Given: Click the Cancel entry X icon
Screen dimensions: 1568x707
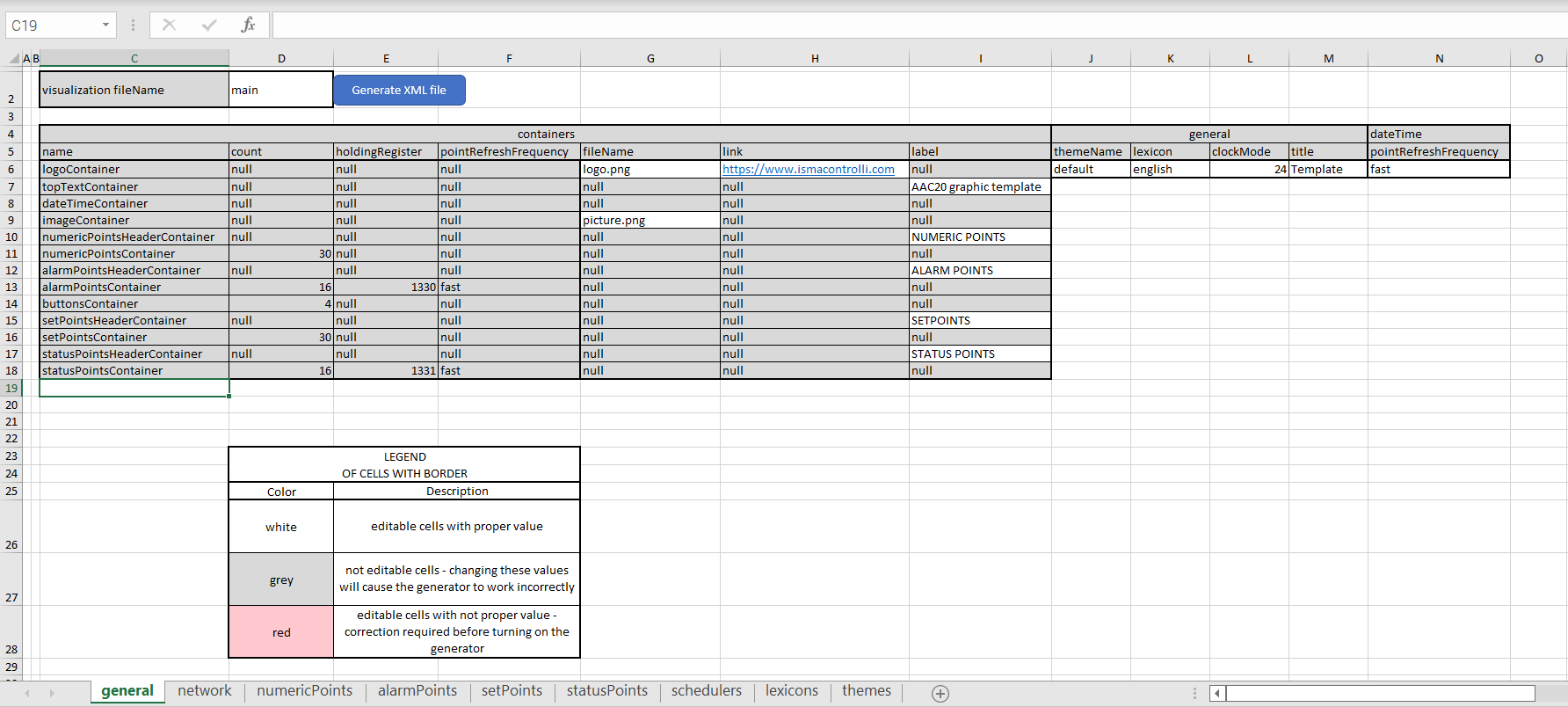Looking at the screenshot, I should click(170, 25).
